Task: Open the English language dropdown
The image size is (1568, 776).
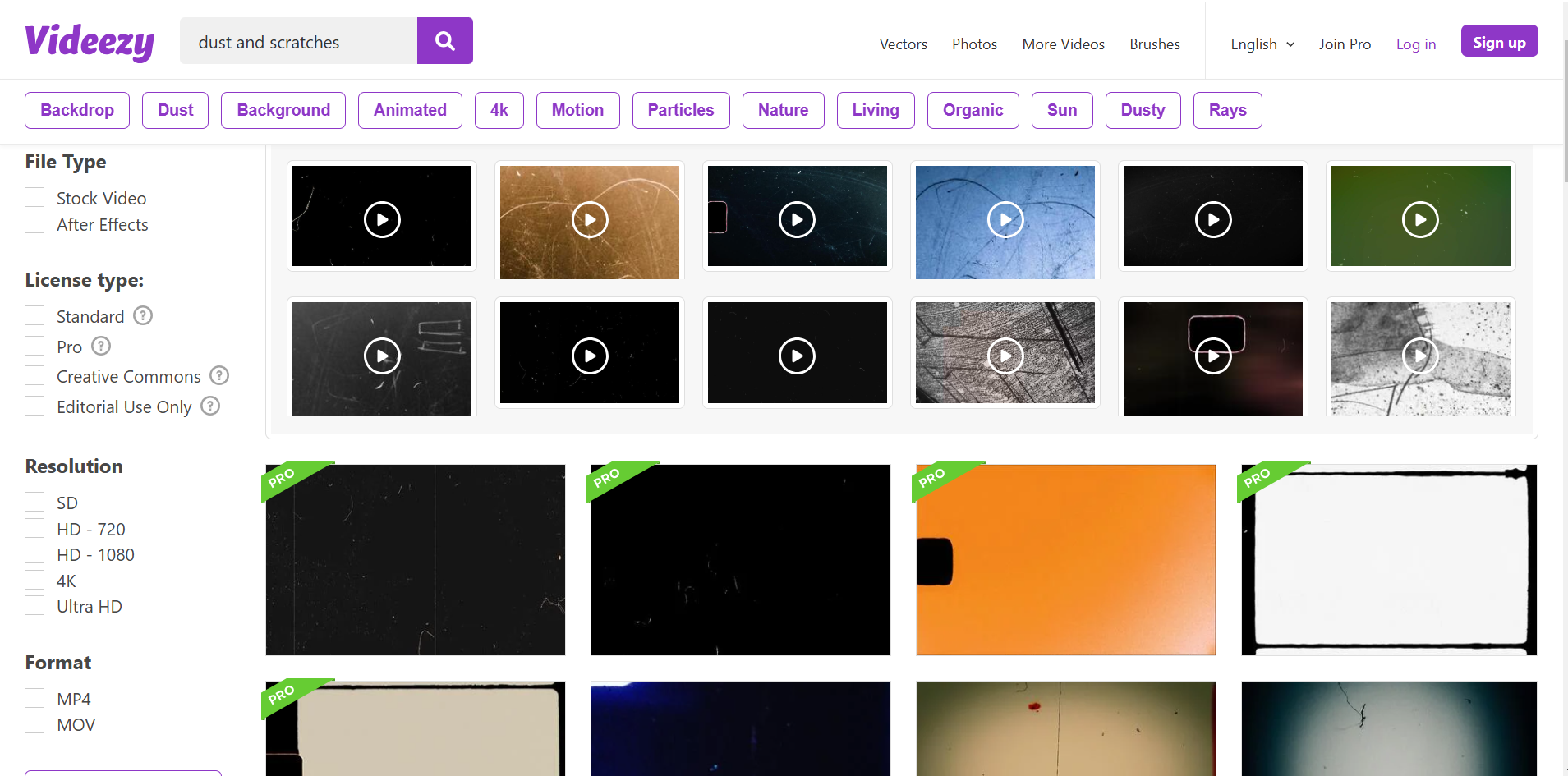Action: [x=1262, y=44]
